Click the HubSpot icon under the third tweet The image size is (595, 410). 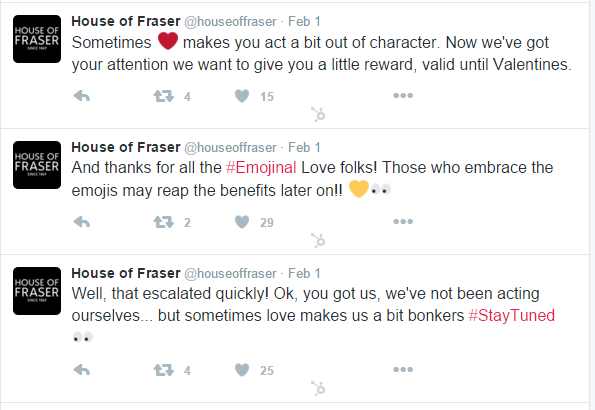tap(318, 389)
